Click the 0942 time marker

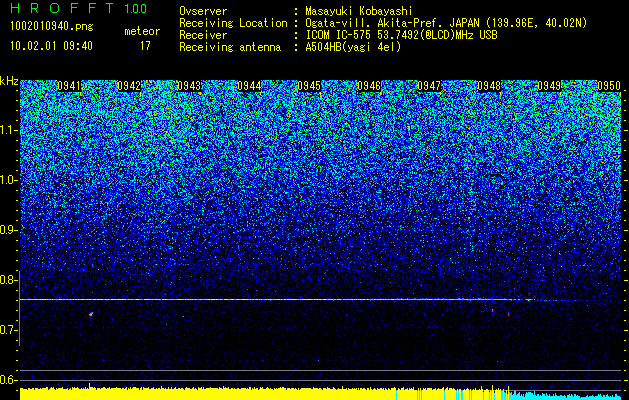(129, 86)
